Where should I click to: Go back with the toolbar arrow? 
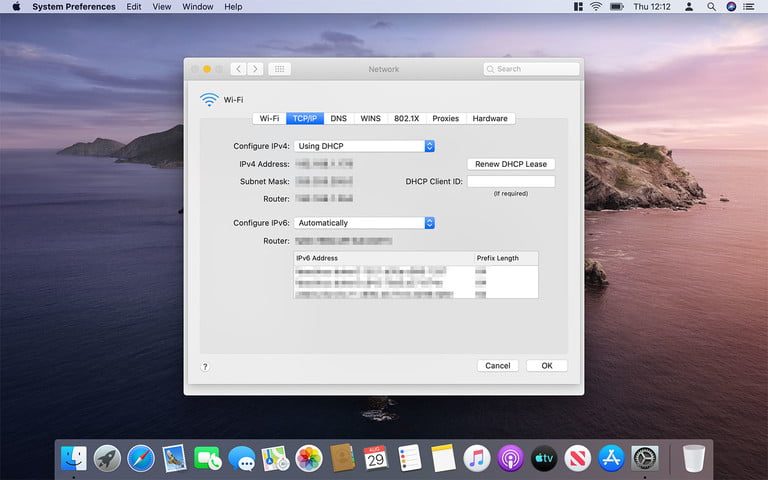coord(238,69)
